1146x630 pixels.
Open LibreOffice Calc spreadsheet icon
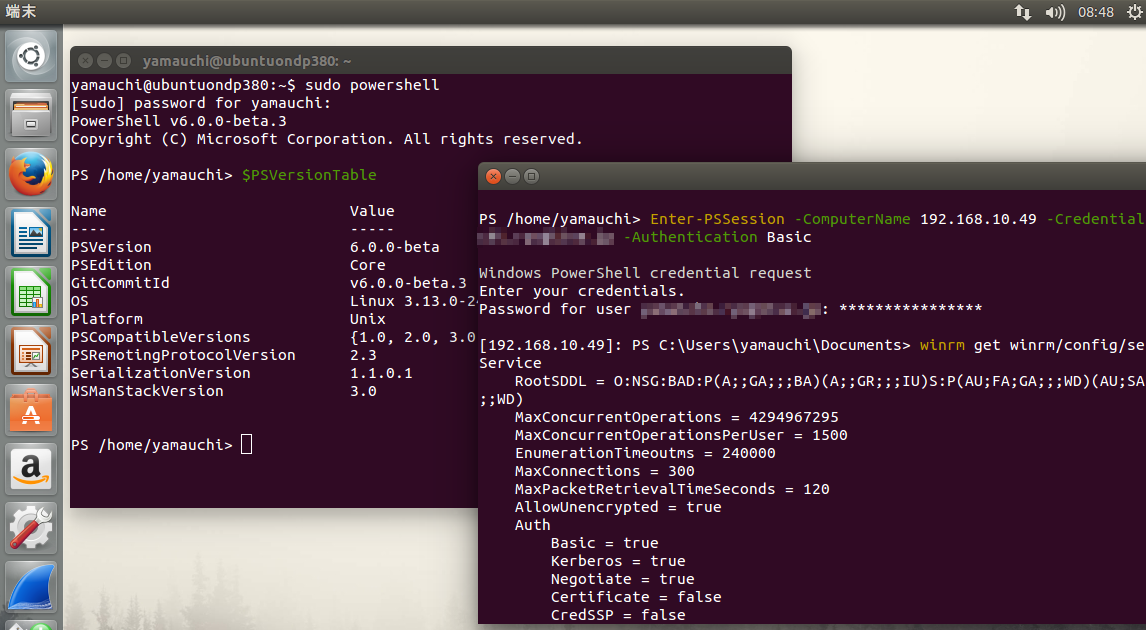tap(31, 292)
